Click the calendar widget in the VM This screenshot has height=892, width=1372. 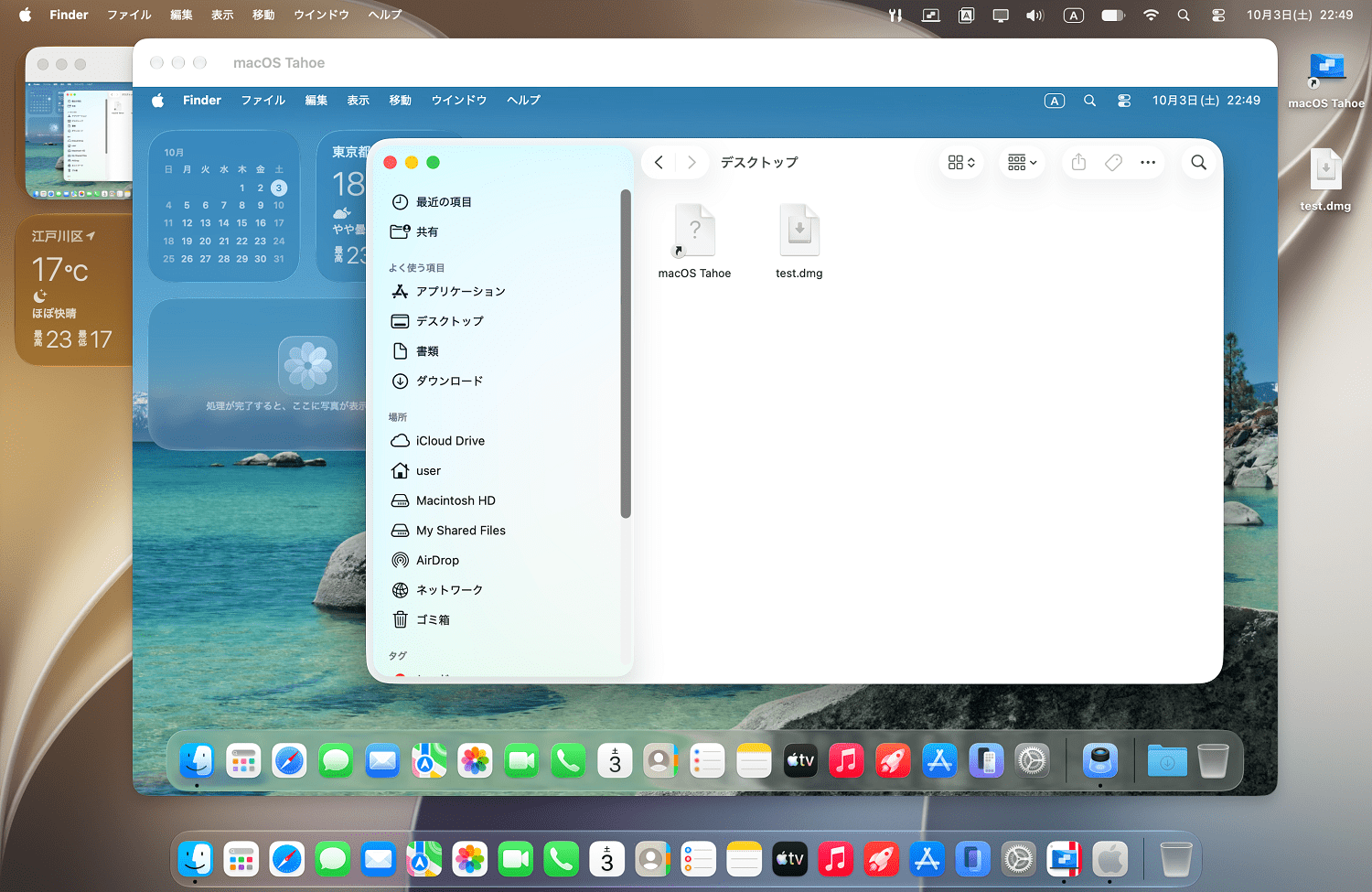[x=224, y=206]
